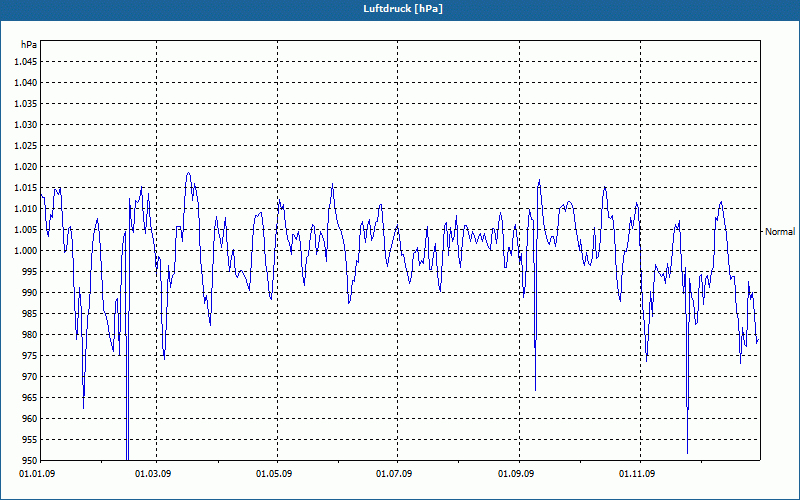Click the Luftdruck [hPa] title bar
This screenshot has height=500, width=800.
click(x=400, y=9)
